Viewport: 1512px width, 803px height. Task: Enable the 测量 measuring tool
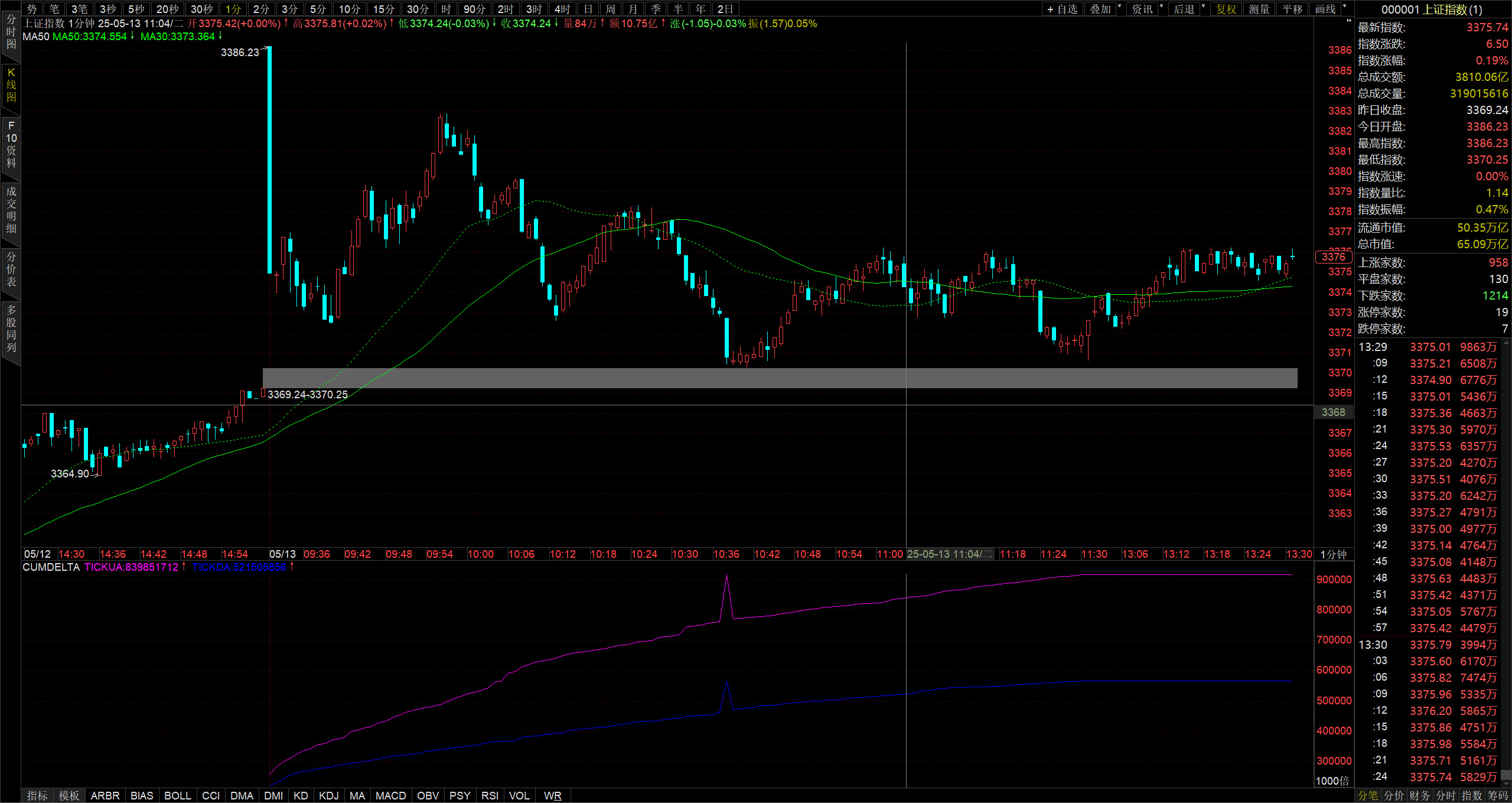pos(1259,9)
